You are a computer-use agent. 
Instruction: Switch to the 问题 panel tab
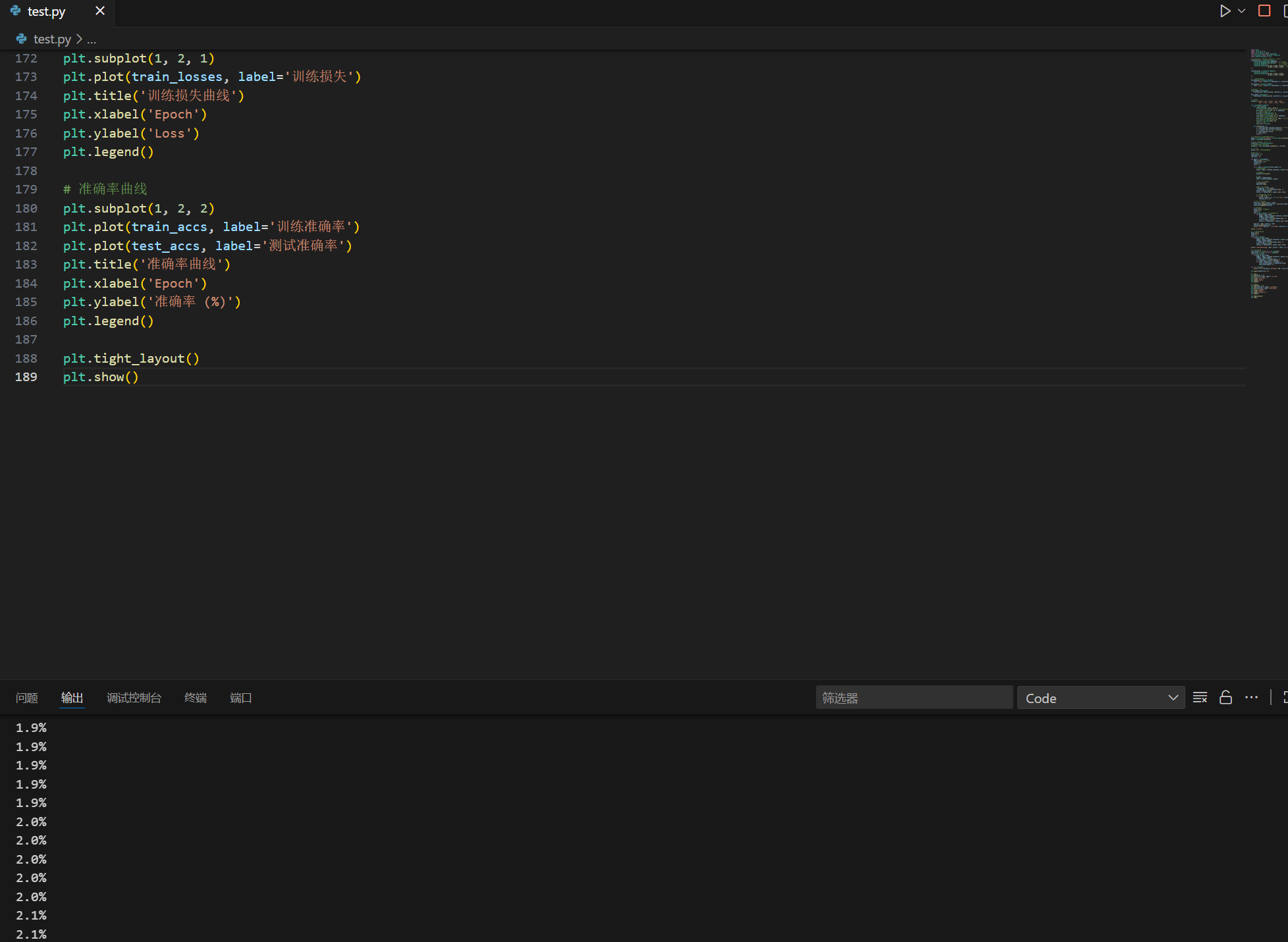point(27,698)
